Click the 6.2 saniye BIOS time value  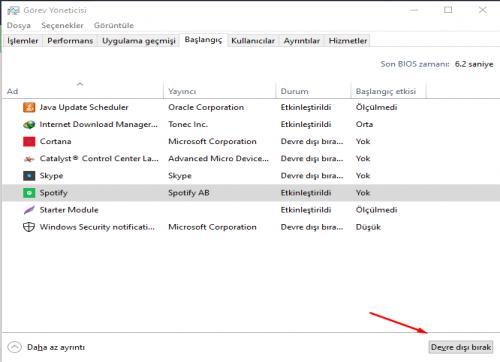point(474,64)
